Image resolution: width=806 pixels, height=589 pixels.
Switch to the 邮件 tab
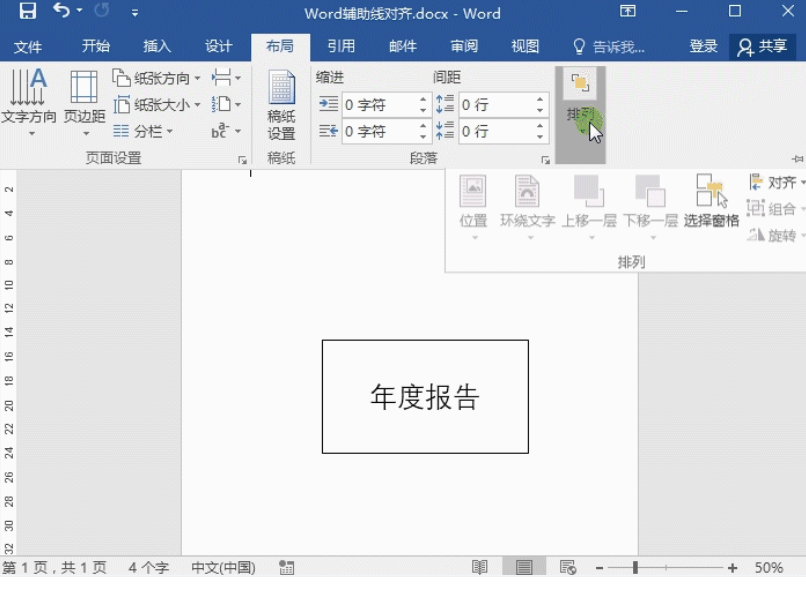pyautogui.click(x=402, y=46)
